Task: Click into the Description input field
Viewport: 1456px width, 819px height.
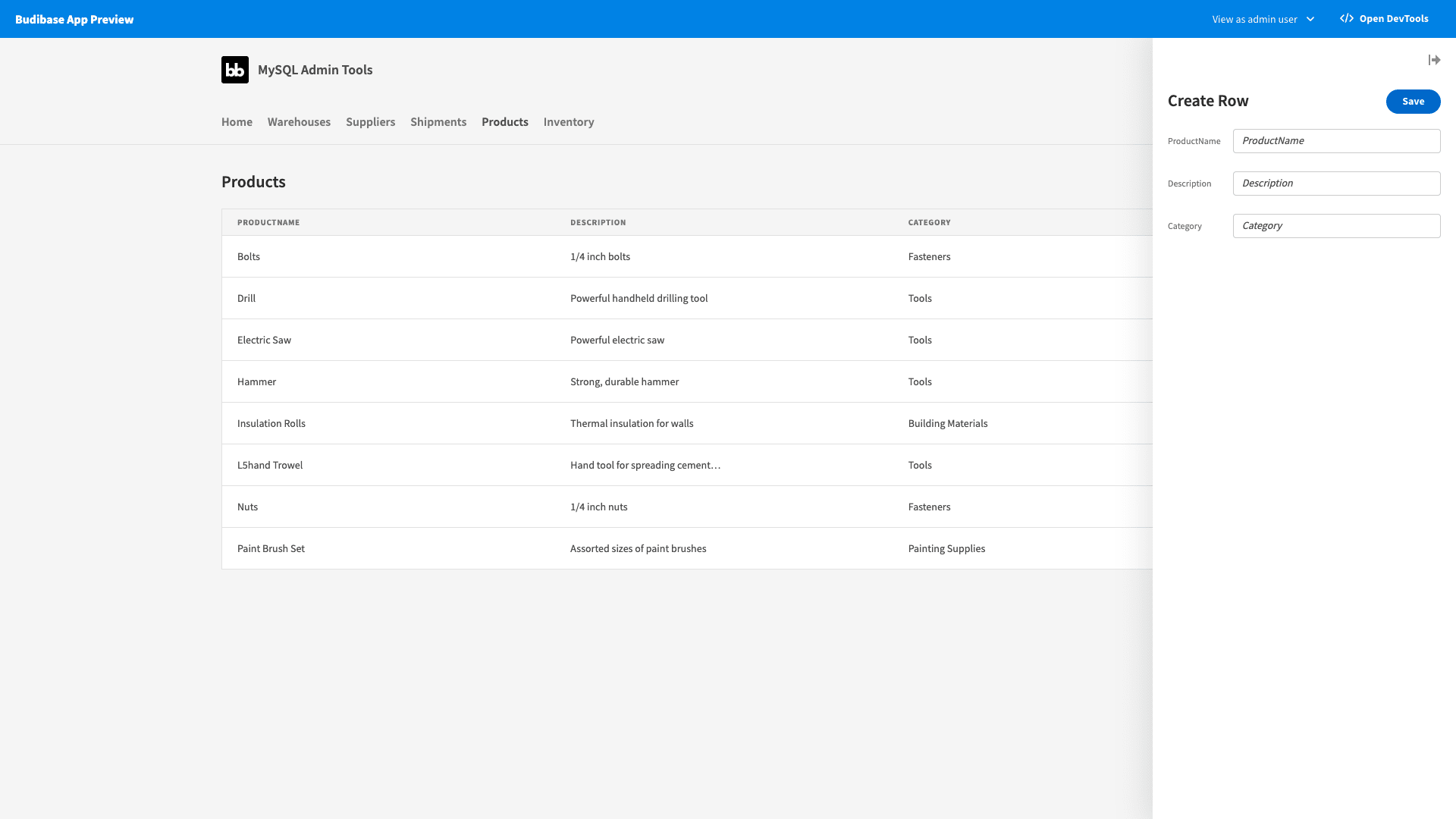Action: click(x=1336, y=184)
